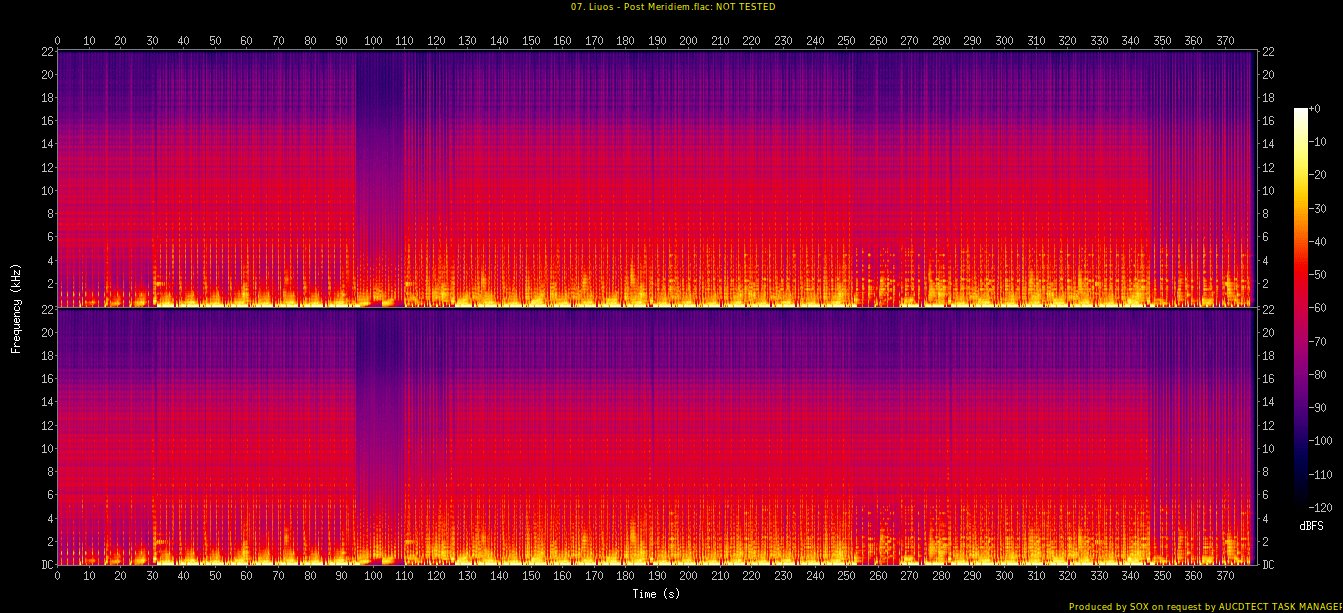The image size is (1343, 613).
Task: Click the quiet dark gap in the upper channel spectrogram
Action: click(380, 150)
